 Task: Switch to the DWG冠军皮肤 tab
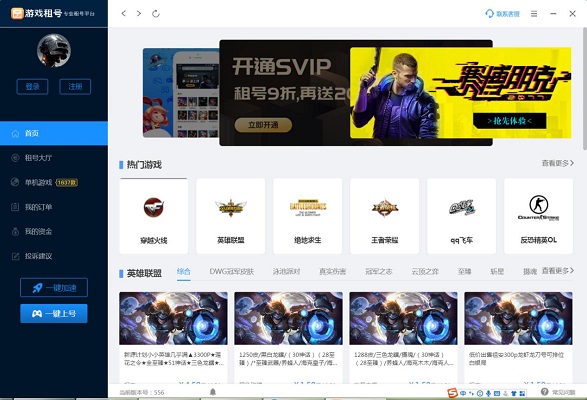pyautogui.click(x=231, y=272)
